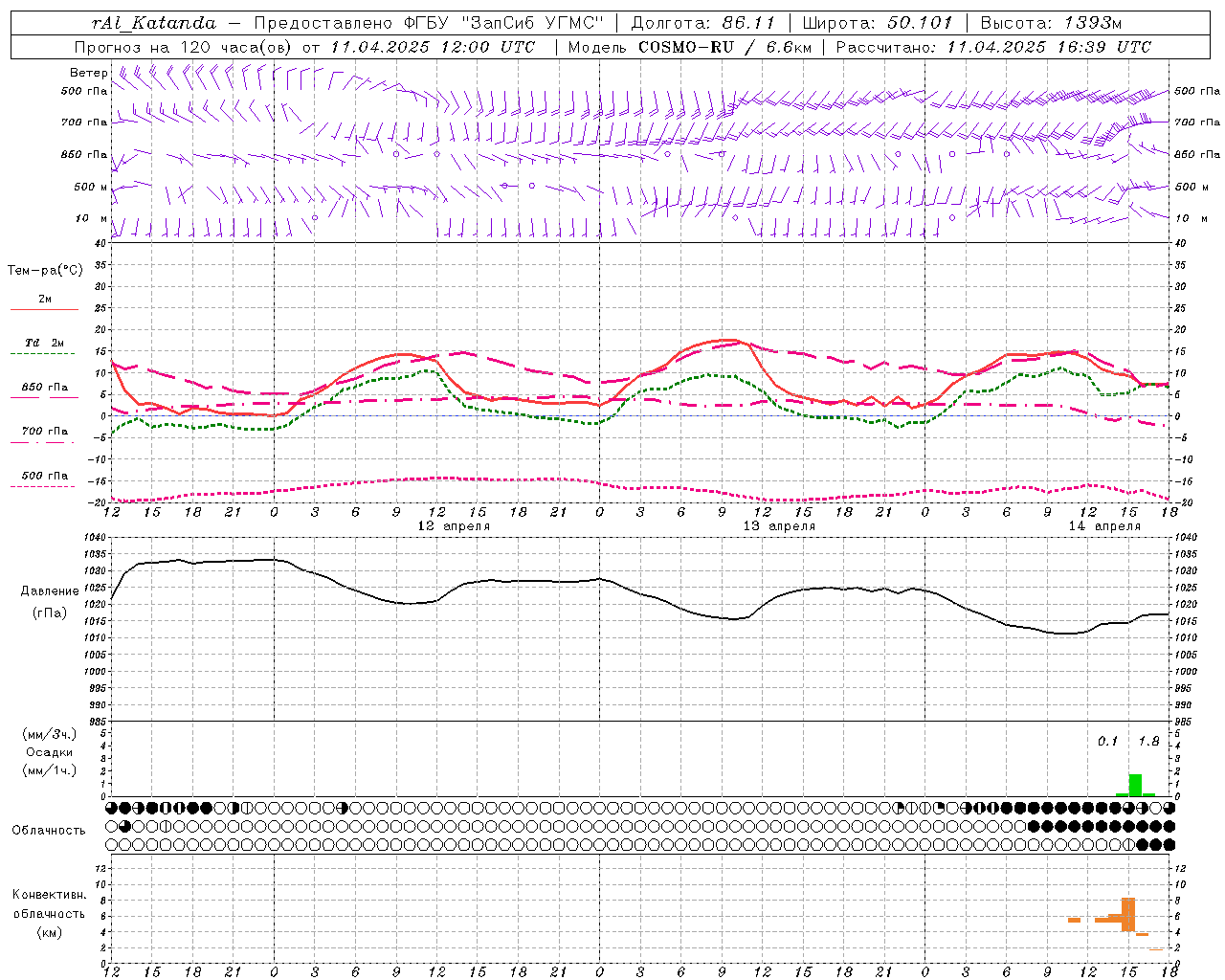Click the (гПа) unit under Давление
Image resolution: width=1225 pixels, height=980 pixels.
click(x=50, y=613)
